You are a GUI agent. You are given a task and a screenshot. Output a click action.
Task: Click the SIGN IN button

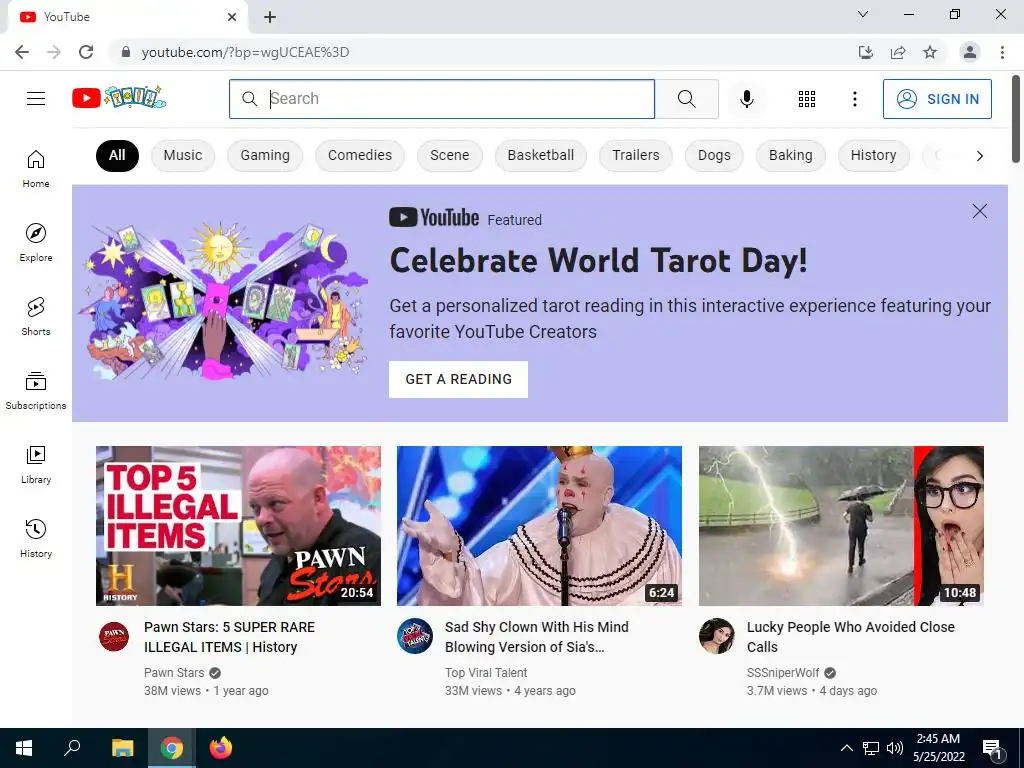click(x=937, y=99)
